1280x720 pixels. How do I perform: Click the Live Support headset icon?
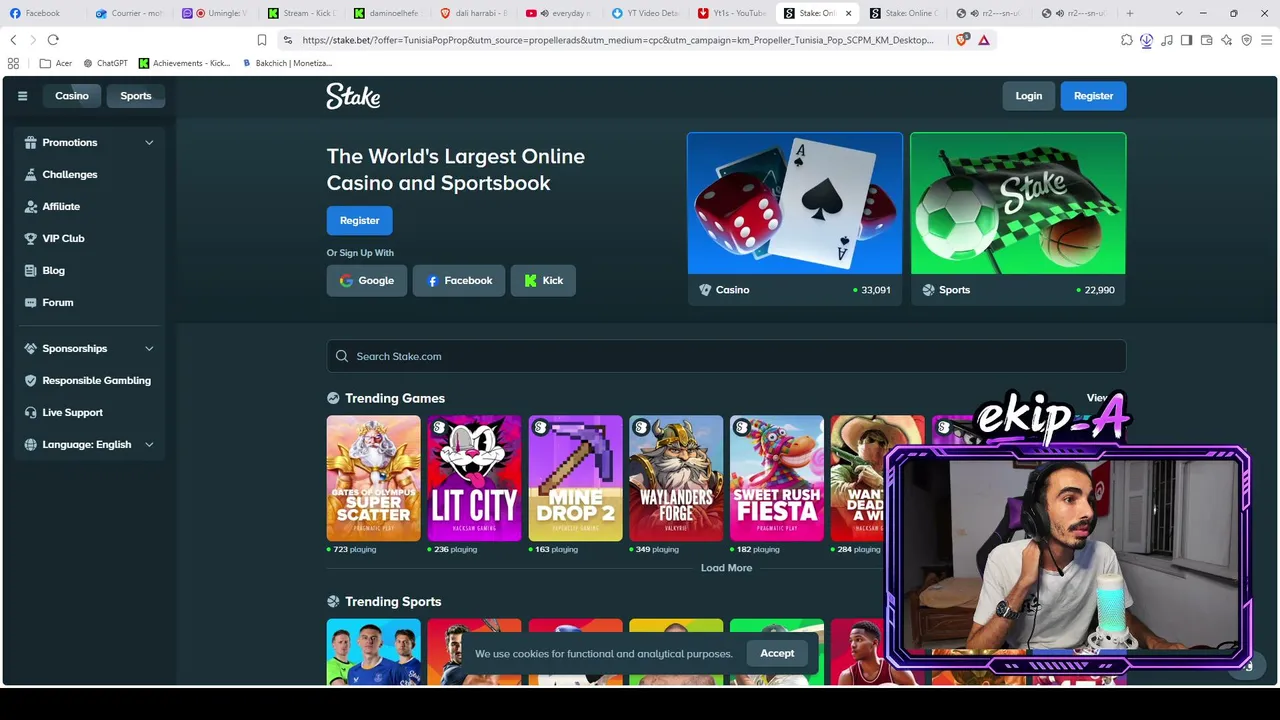coord(30,412)
